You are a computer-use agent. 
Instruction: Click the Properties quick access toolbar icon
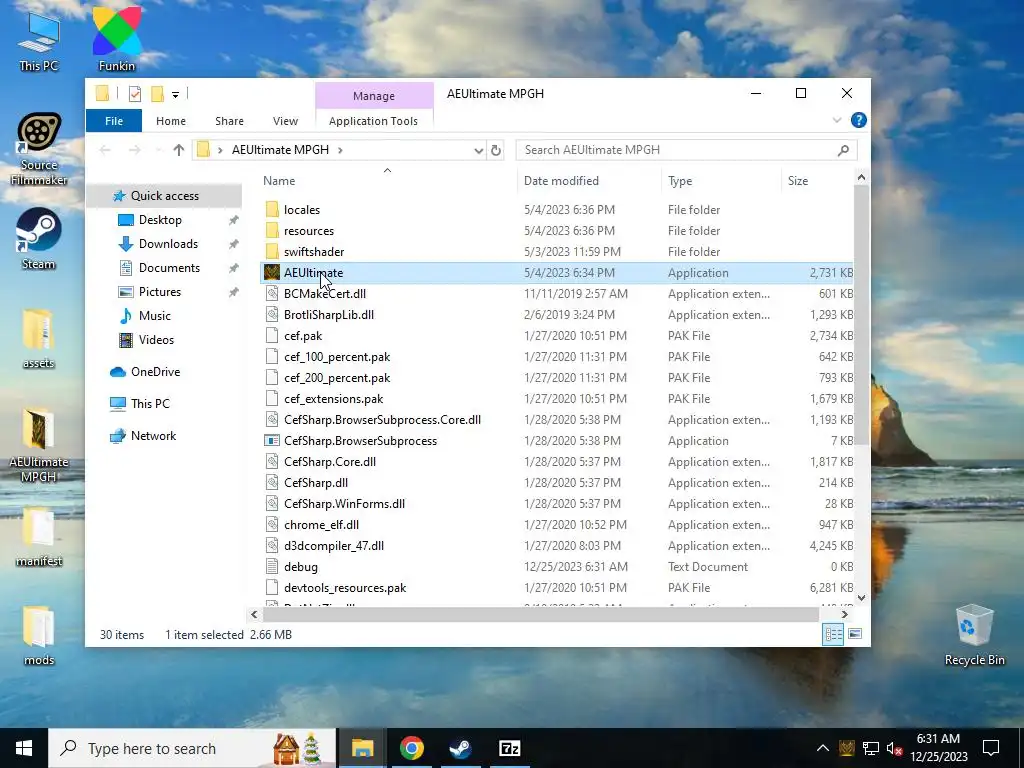coord(135,94)
